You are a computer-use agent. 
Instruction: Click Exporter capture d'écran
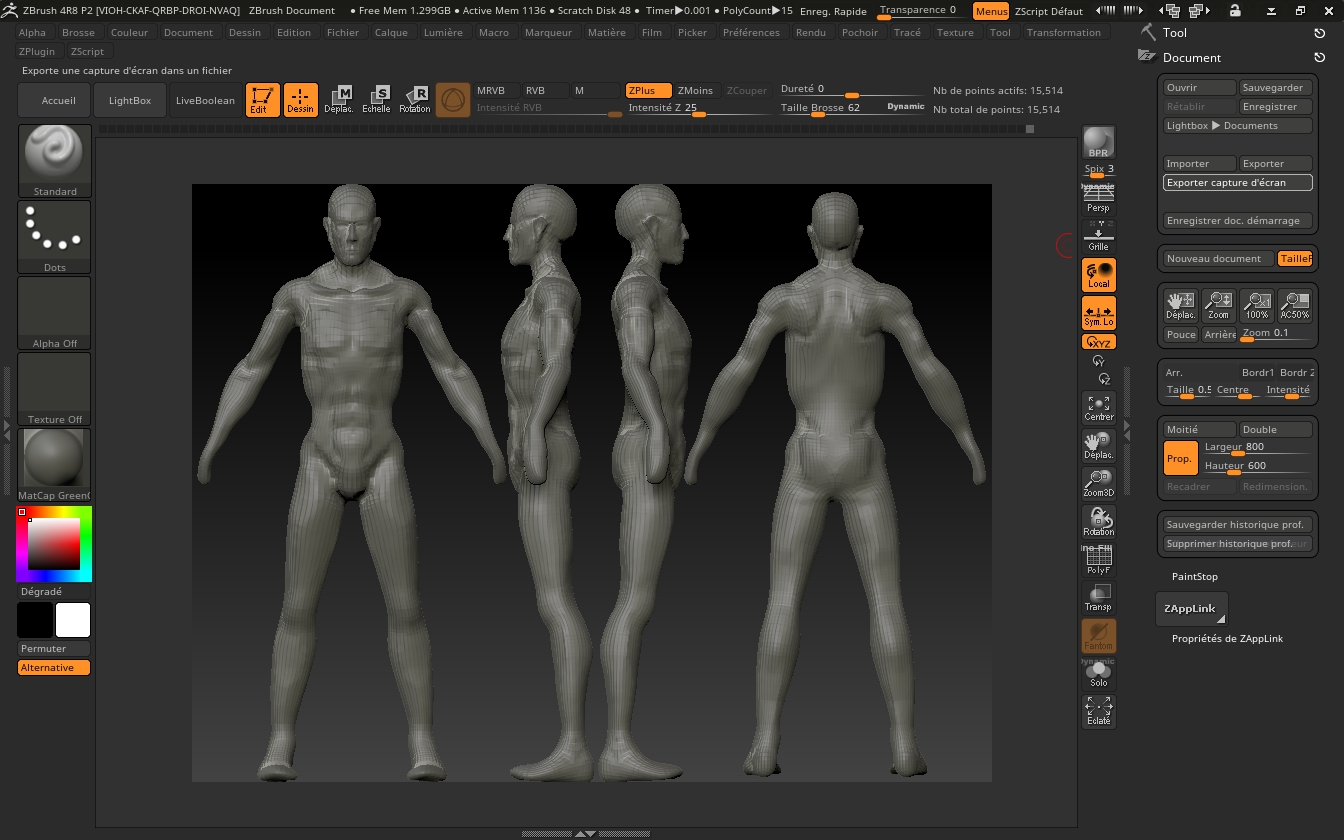(x=1238, y=182)
